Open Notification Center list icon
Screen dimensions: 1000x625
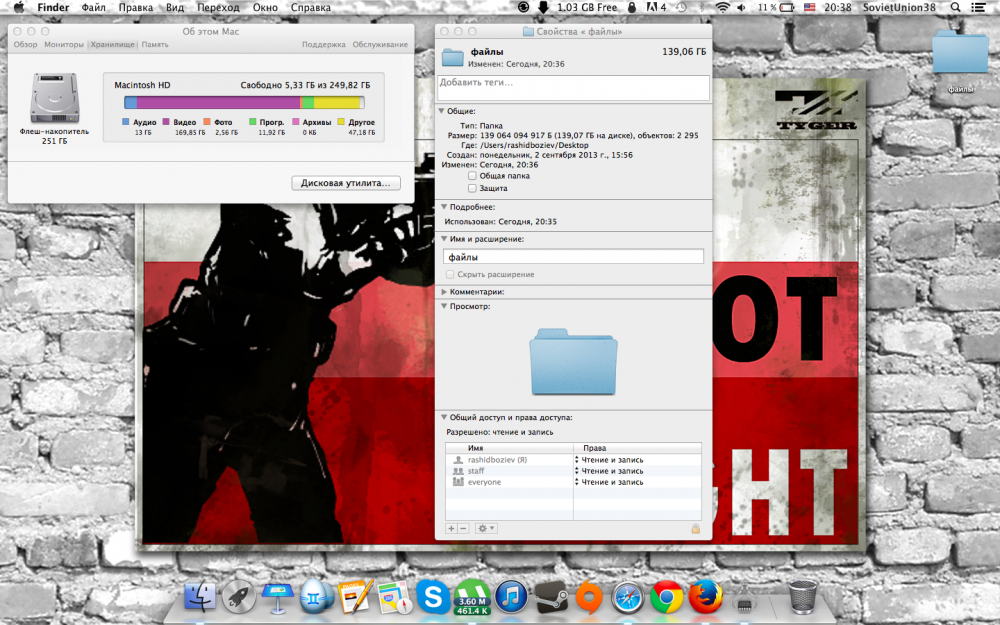pyautogui.click(x=978, y=7)
